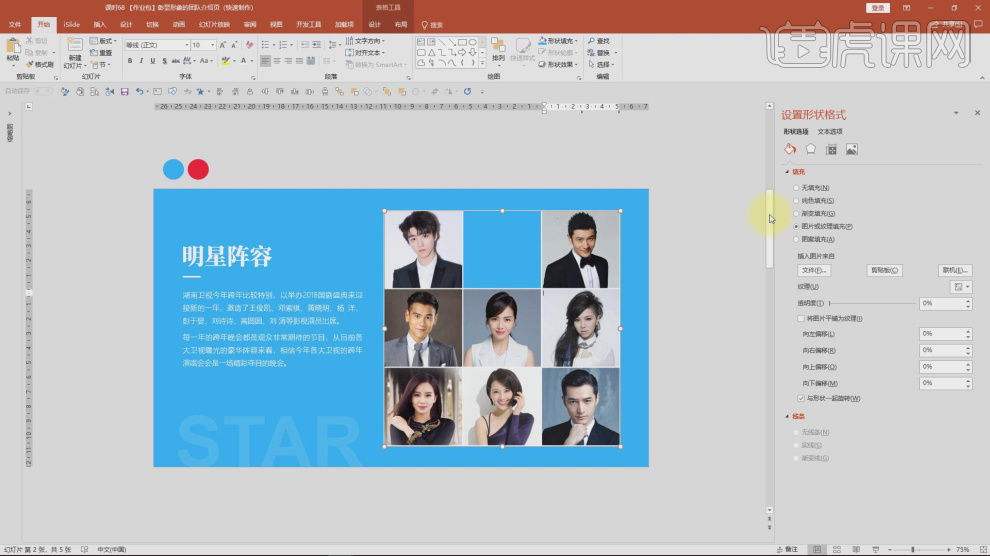Switch to the 插入 (Insert) ribbon tab
Screen dimensions: 990x556
tap(100, 24)
